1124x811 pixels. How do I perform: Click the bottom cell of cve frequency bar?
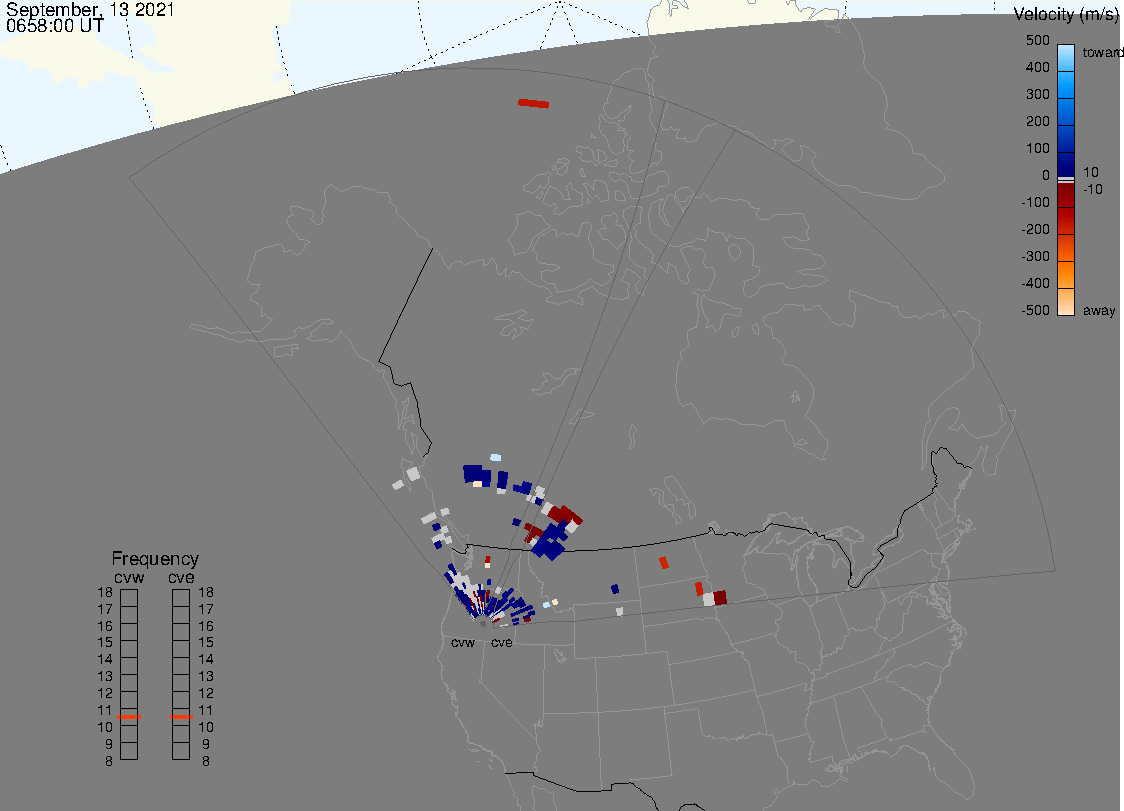(x=181, y=751)
